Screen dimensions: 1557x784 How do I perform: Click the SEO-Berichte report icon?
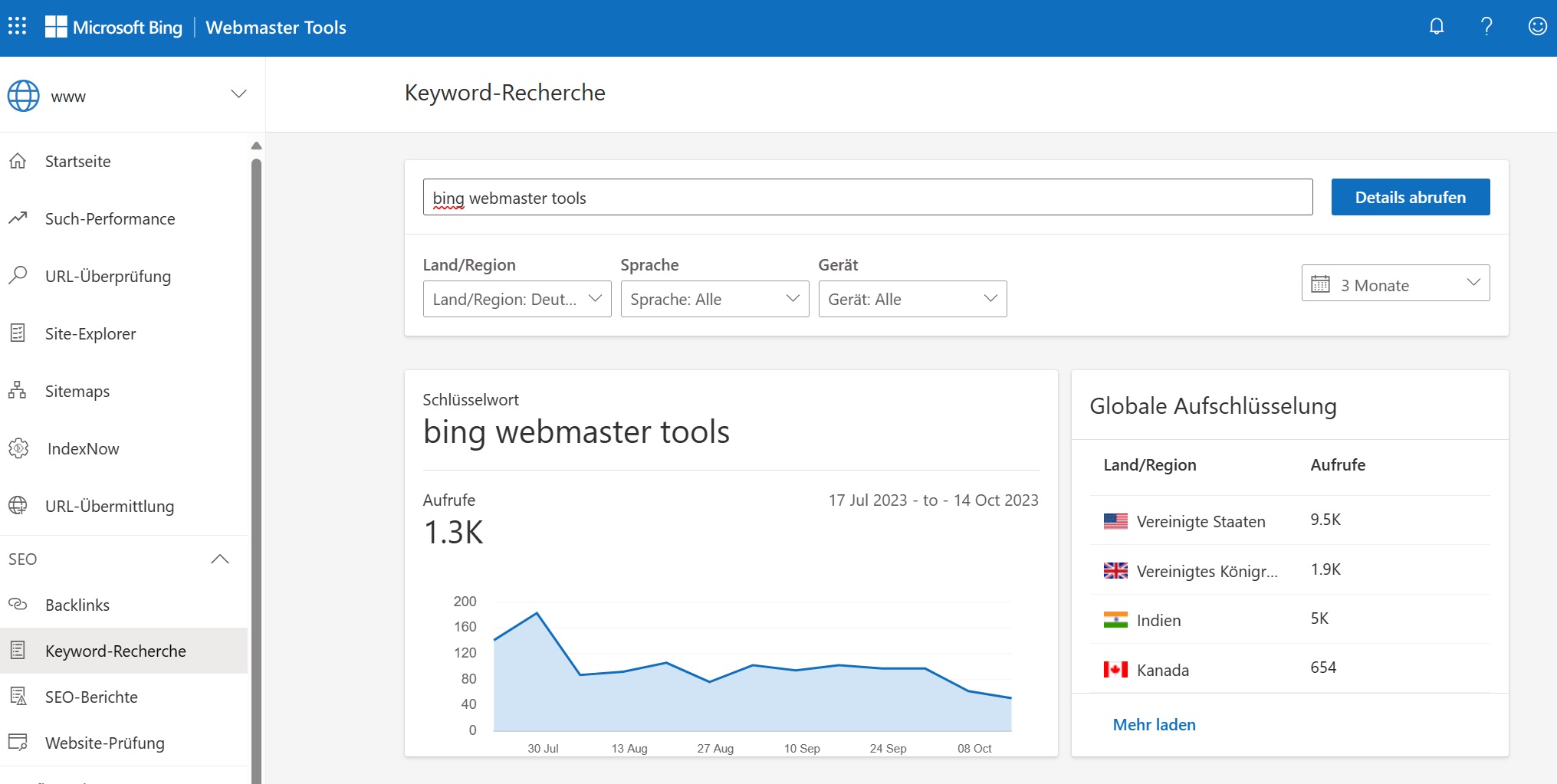18,697
